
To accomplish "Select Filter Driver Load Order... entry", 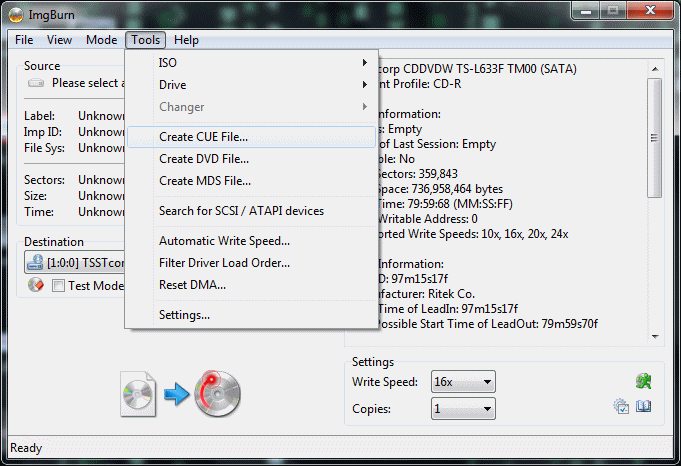I will (252, 263).
